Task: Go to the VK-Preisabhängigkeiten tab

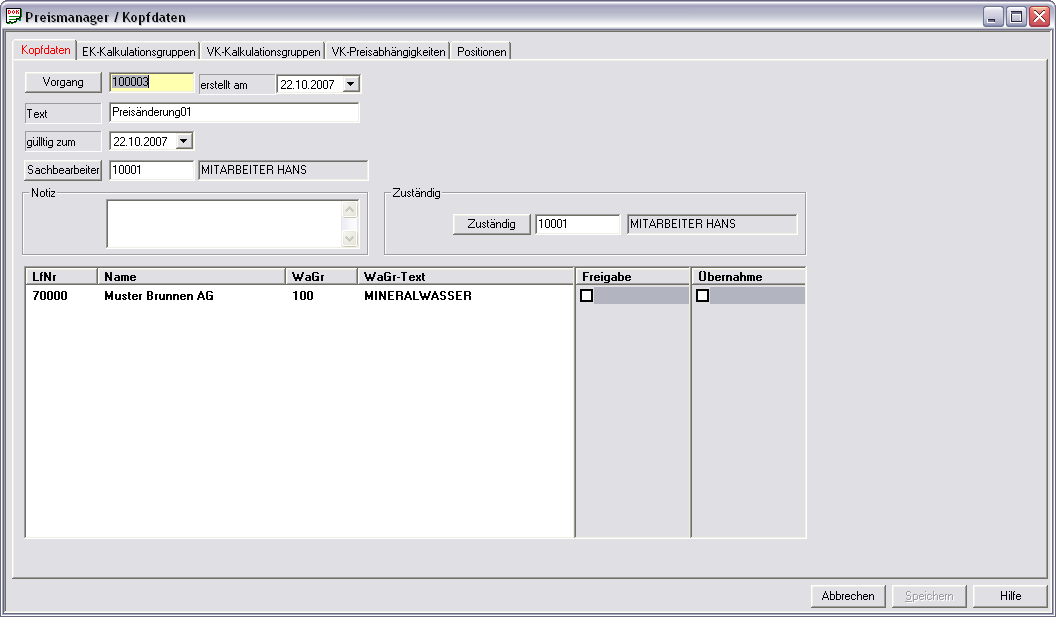Action: (388, 52)
